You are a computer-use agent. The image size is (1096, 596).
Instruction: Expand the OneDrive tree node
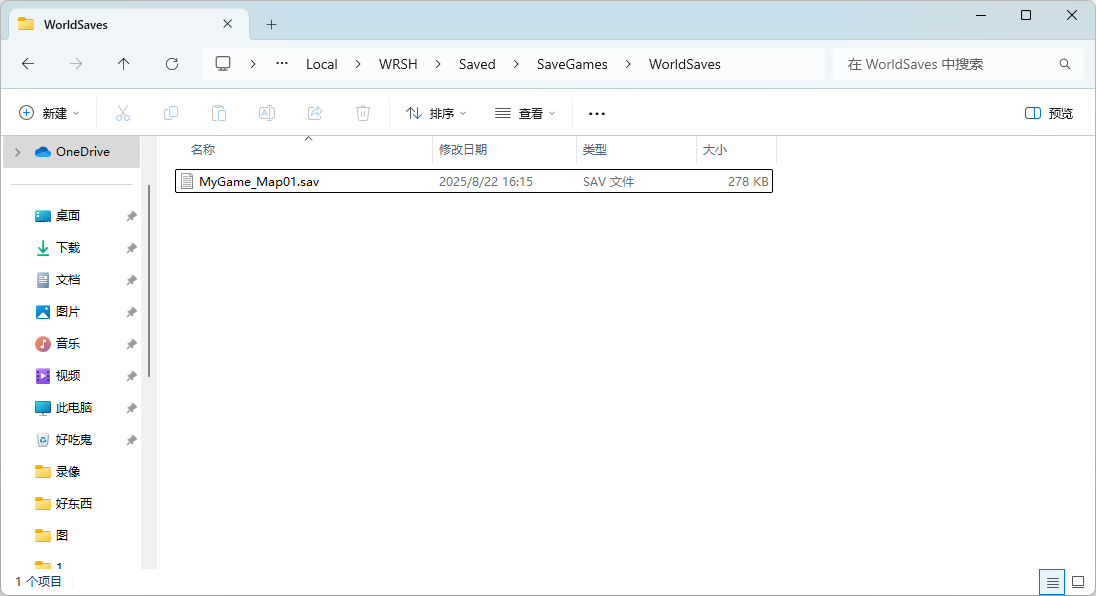click(x=17, y=152)
